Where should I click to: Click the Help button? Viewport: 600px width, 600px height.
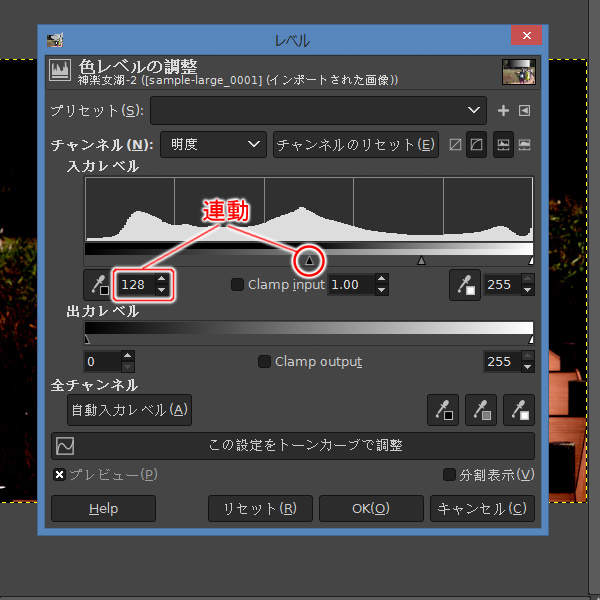pos(103,509)
